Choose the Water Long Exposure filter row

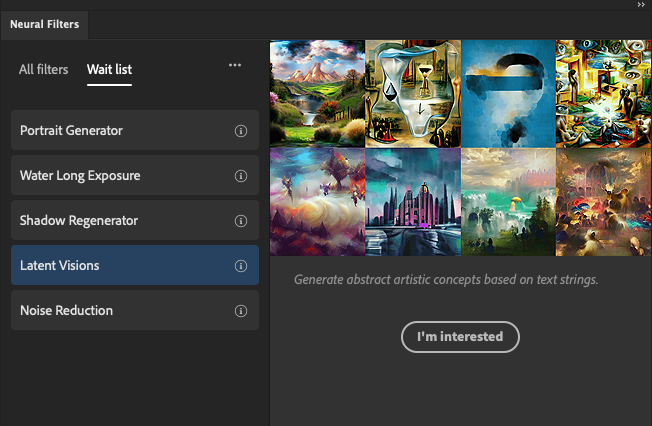pyautogui.click(x=135, y=175)
